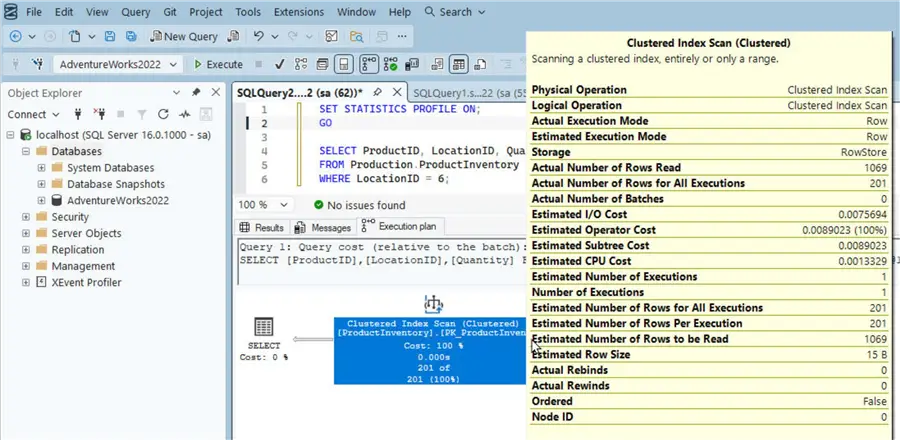Open the Tools menu
Viewport: 900px width, 440px height.
247,11
